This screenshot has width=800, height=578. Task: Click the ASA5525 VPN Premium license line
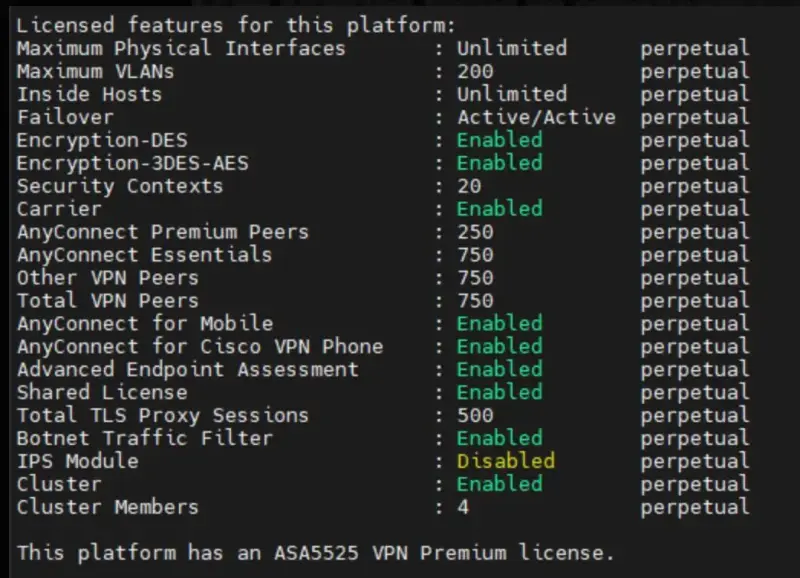point(315,552)
